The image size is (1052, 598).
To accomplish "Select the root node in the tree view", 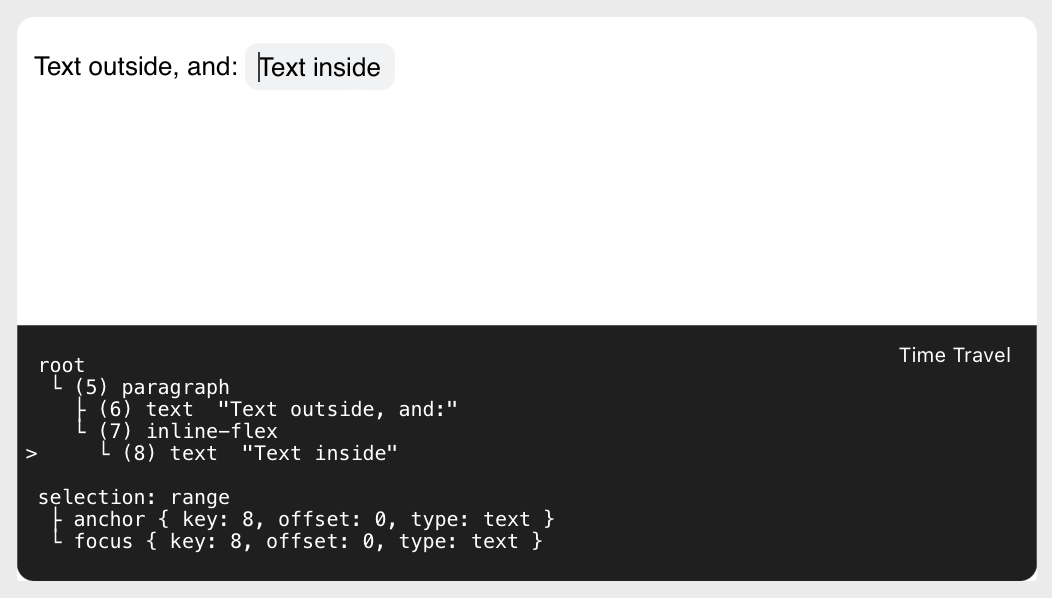I will click(x=62, y=365).
